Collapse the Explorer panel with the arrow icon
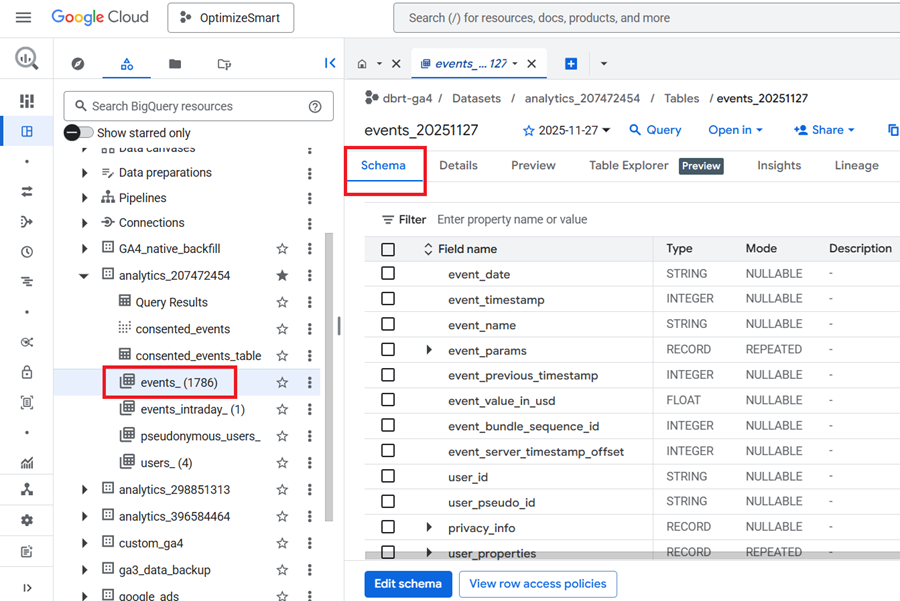 [330, 62]
